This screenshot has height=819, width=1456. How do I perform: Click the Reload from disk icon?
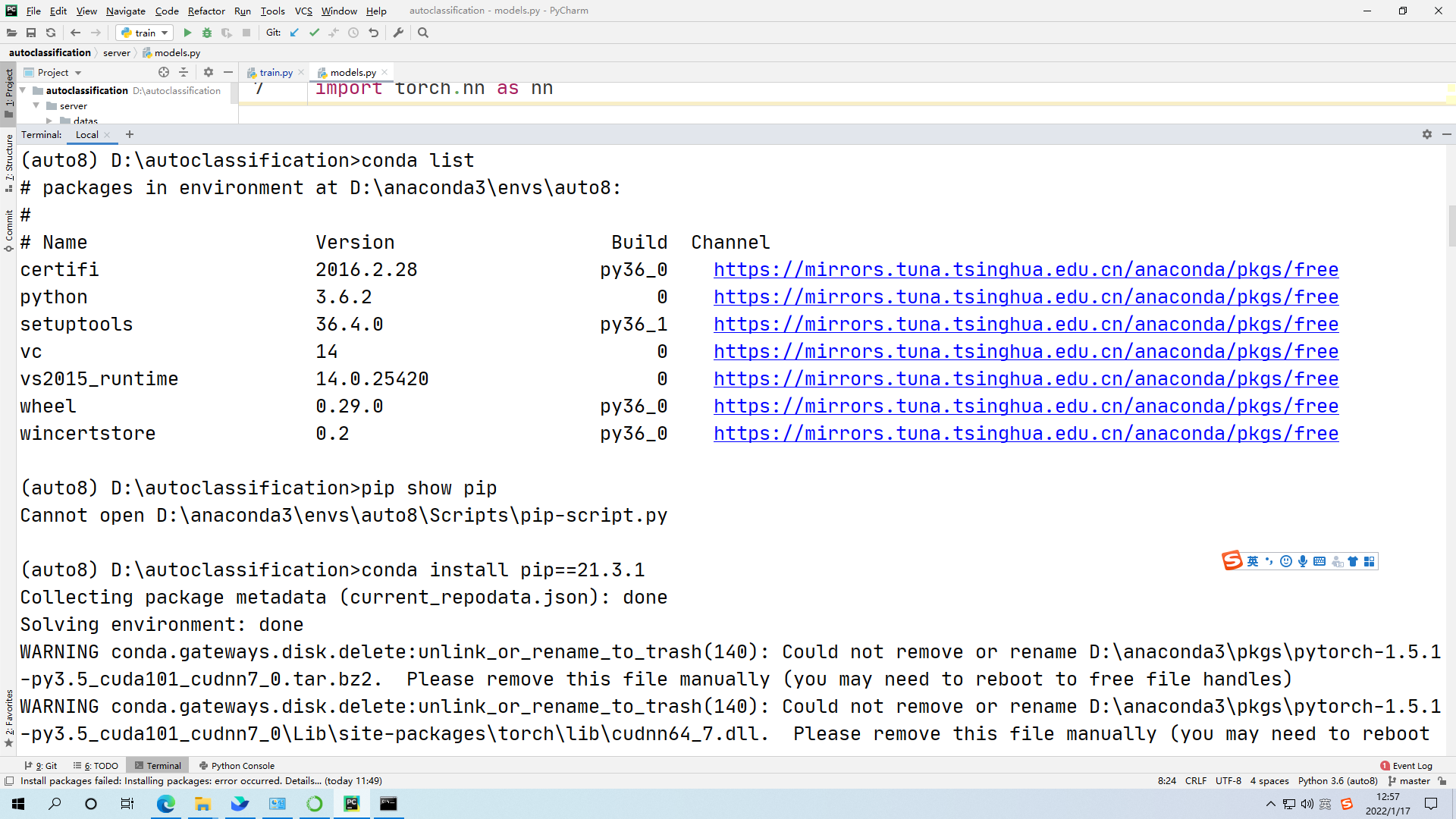coord(51,33)
